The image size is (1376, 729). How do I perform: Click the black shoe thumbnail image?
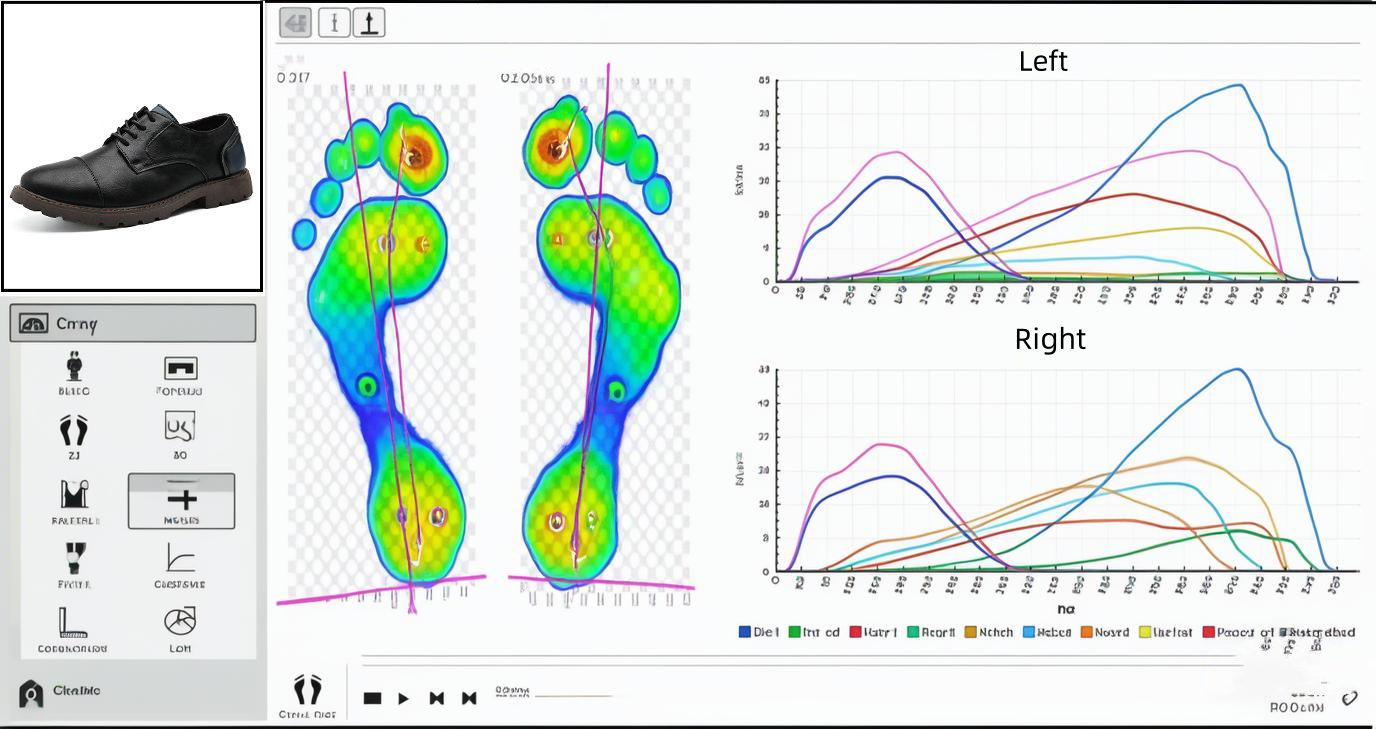pos(131,146)
